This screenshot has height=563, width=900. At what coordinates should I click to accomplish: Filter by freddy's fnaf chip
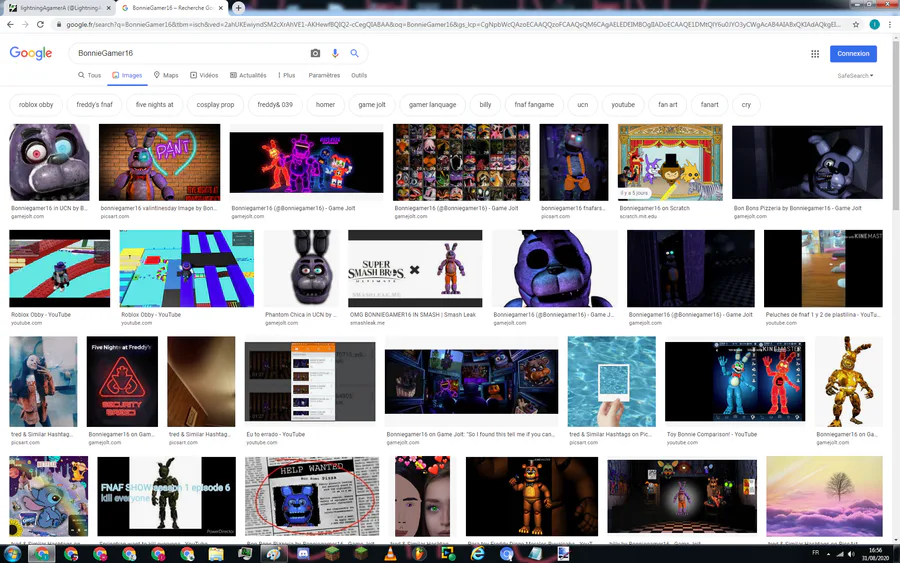point(95,104)
